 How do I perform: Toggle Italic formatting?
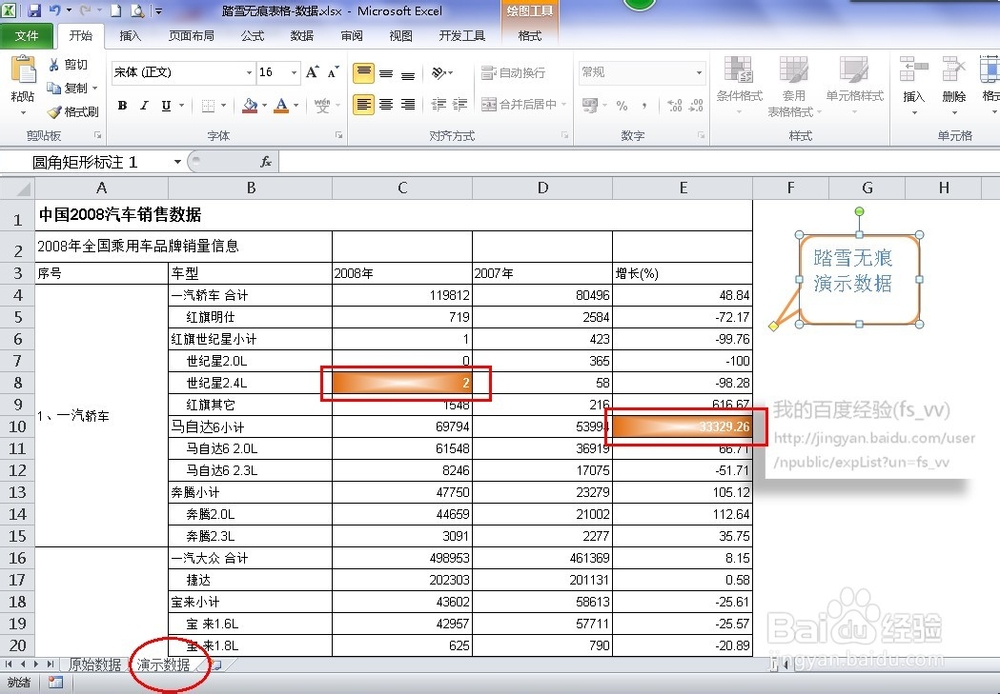(144, 106)
